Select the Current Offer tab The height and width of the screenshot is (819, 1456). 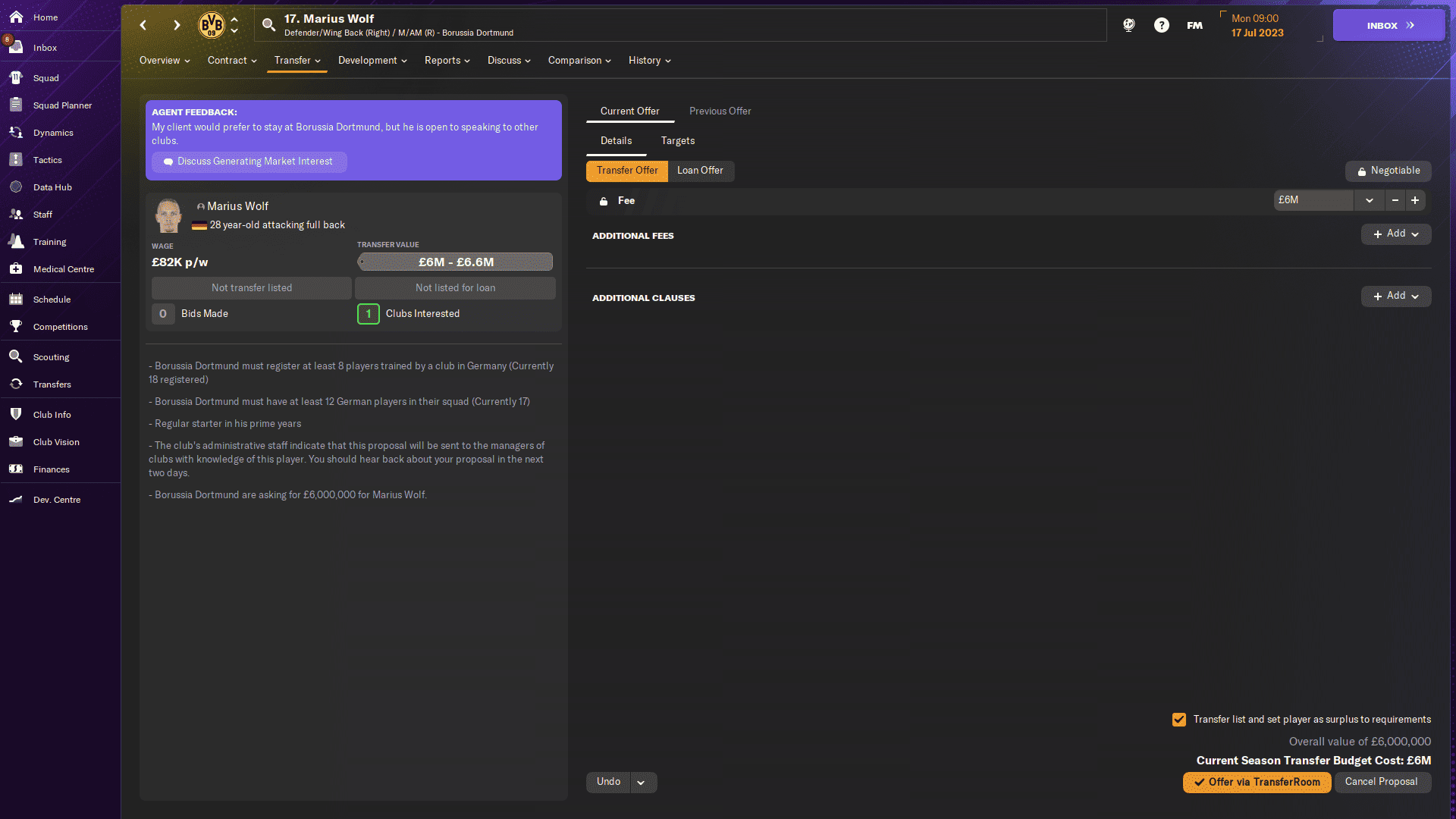click(x=629, y=111)
